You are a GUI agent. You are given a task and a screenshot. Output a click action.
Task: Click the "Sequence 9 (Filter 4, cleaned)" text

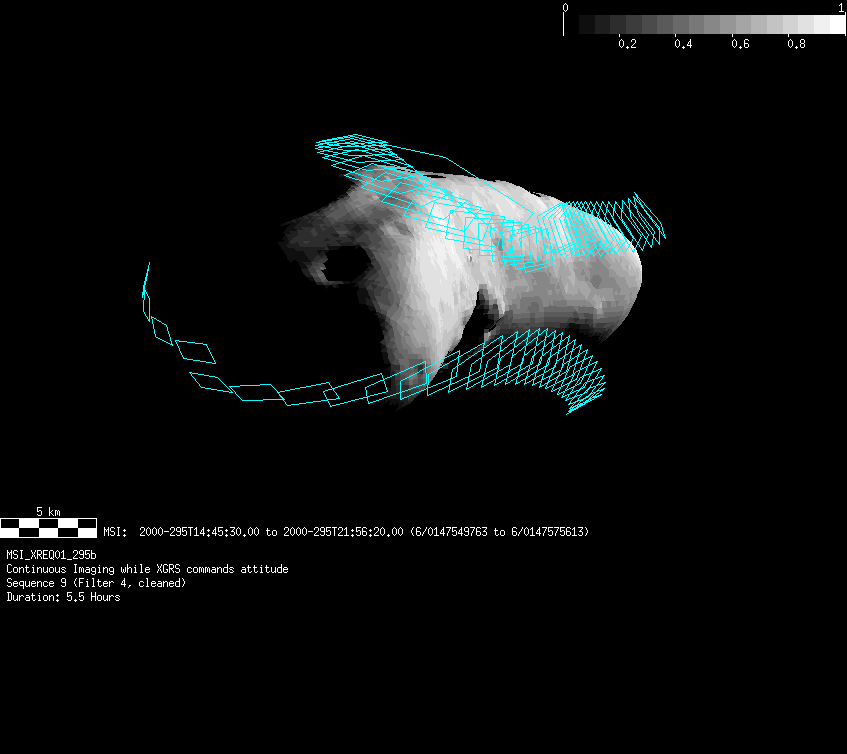click(96, 583)
